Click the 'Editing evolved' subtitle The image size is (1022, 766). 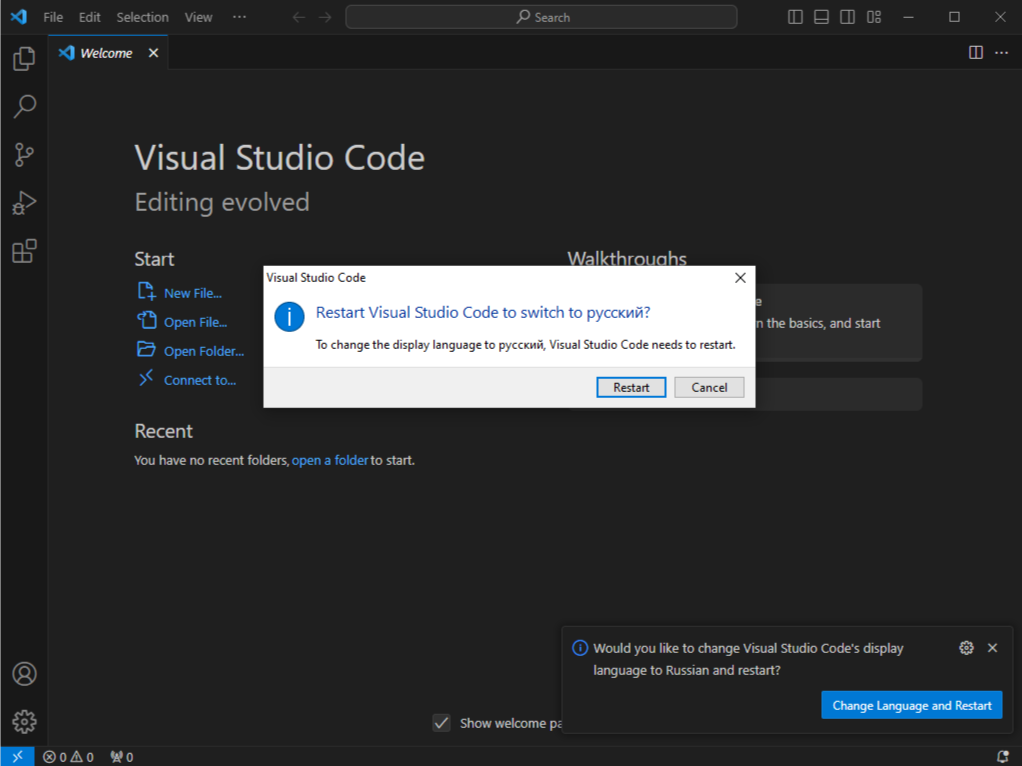[222, 202]
